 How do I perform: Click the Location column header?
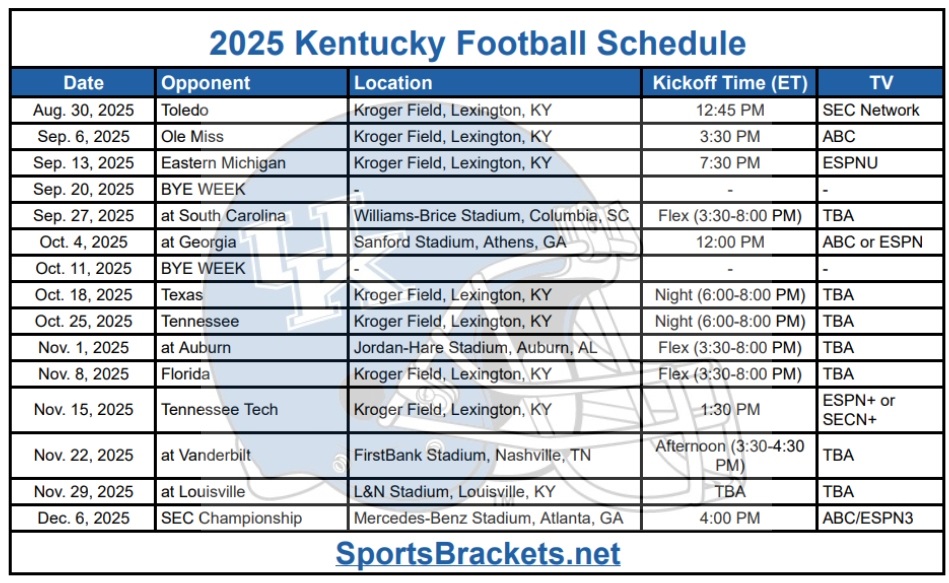(494, 83)
